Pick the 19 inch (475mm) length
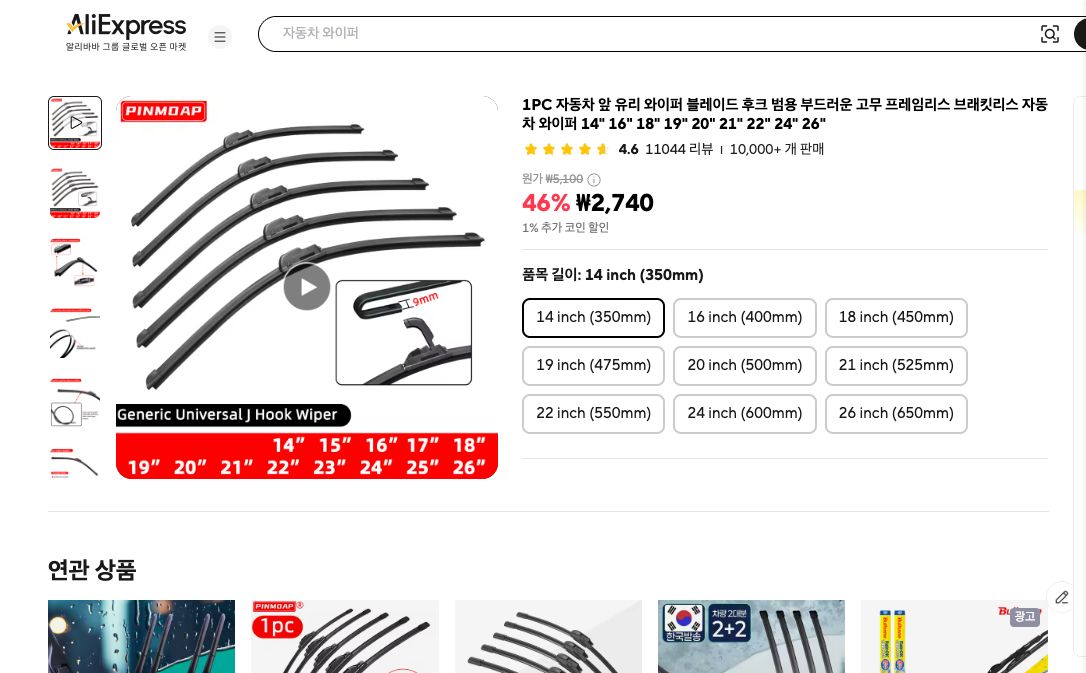 (593, 366)
